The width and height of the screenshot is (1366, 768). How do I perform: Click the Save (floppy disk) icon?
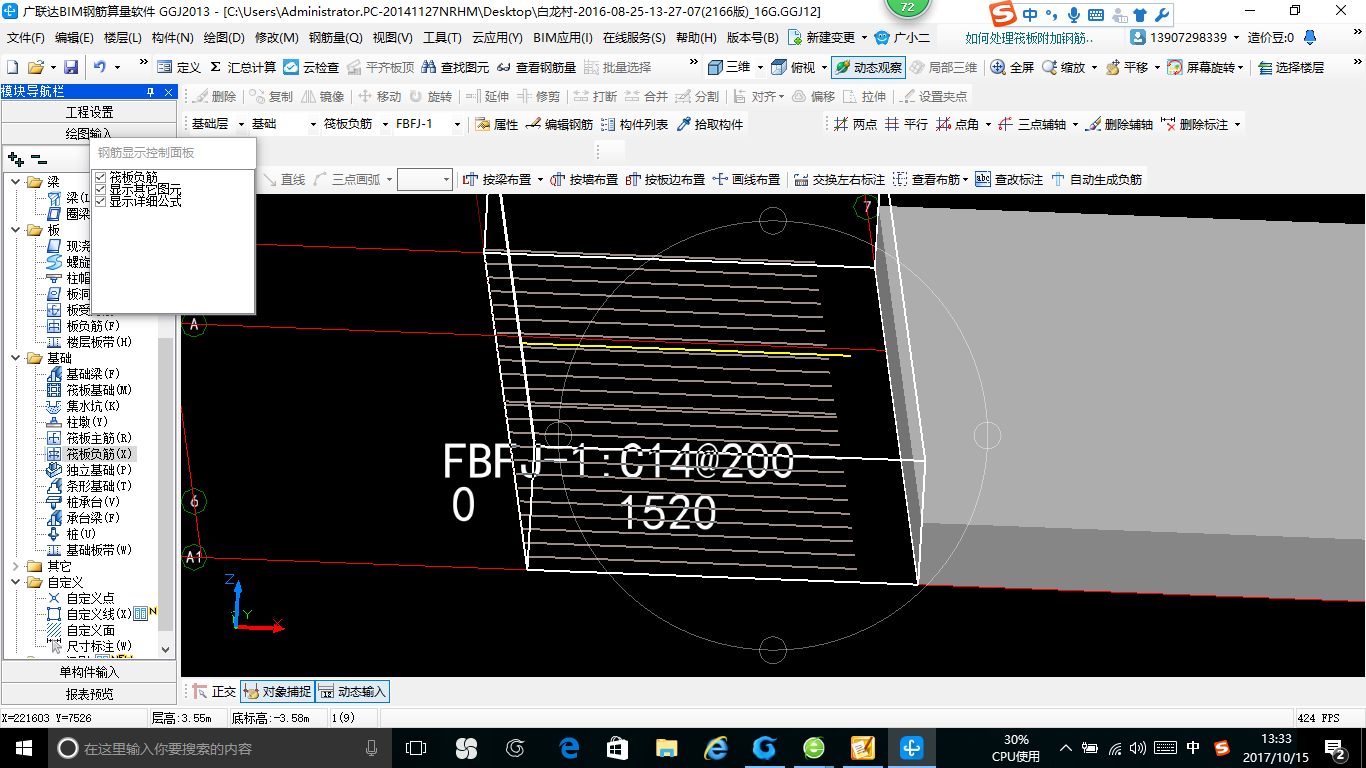click(71, 67)
